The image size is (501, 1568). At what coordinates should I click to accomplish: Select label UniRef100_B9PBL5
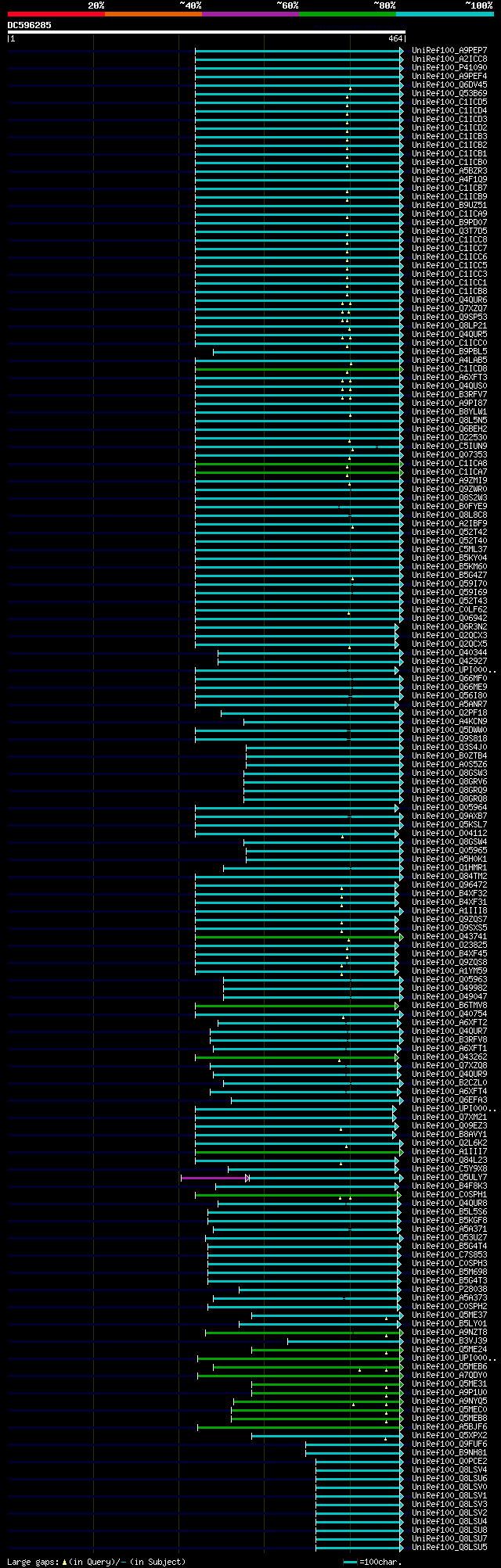(x=449, y=352)
